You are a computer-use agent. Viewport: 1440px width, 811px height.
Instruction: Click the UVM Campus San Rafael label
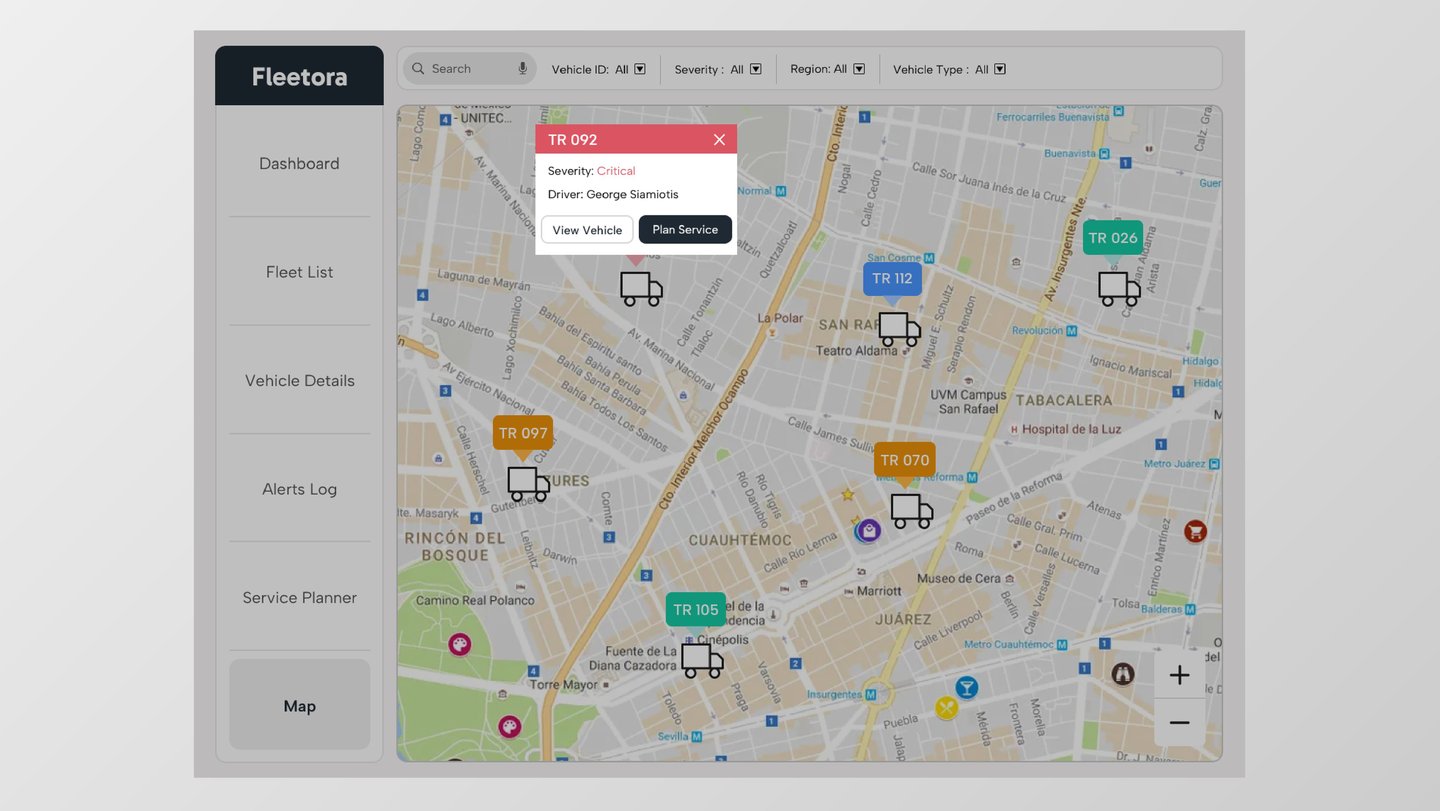pyautogui.click(x=968, y=402)
